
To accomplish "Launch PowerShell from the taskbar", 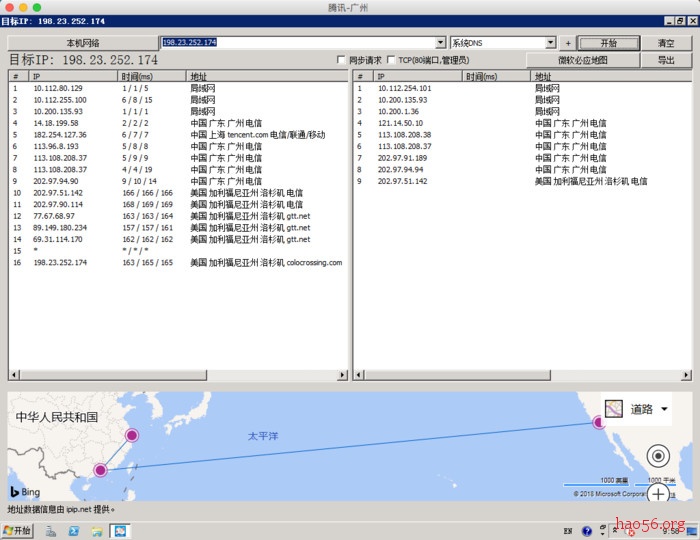I will point(74,531).
